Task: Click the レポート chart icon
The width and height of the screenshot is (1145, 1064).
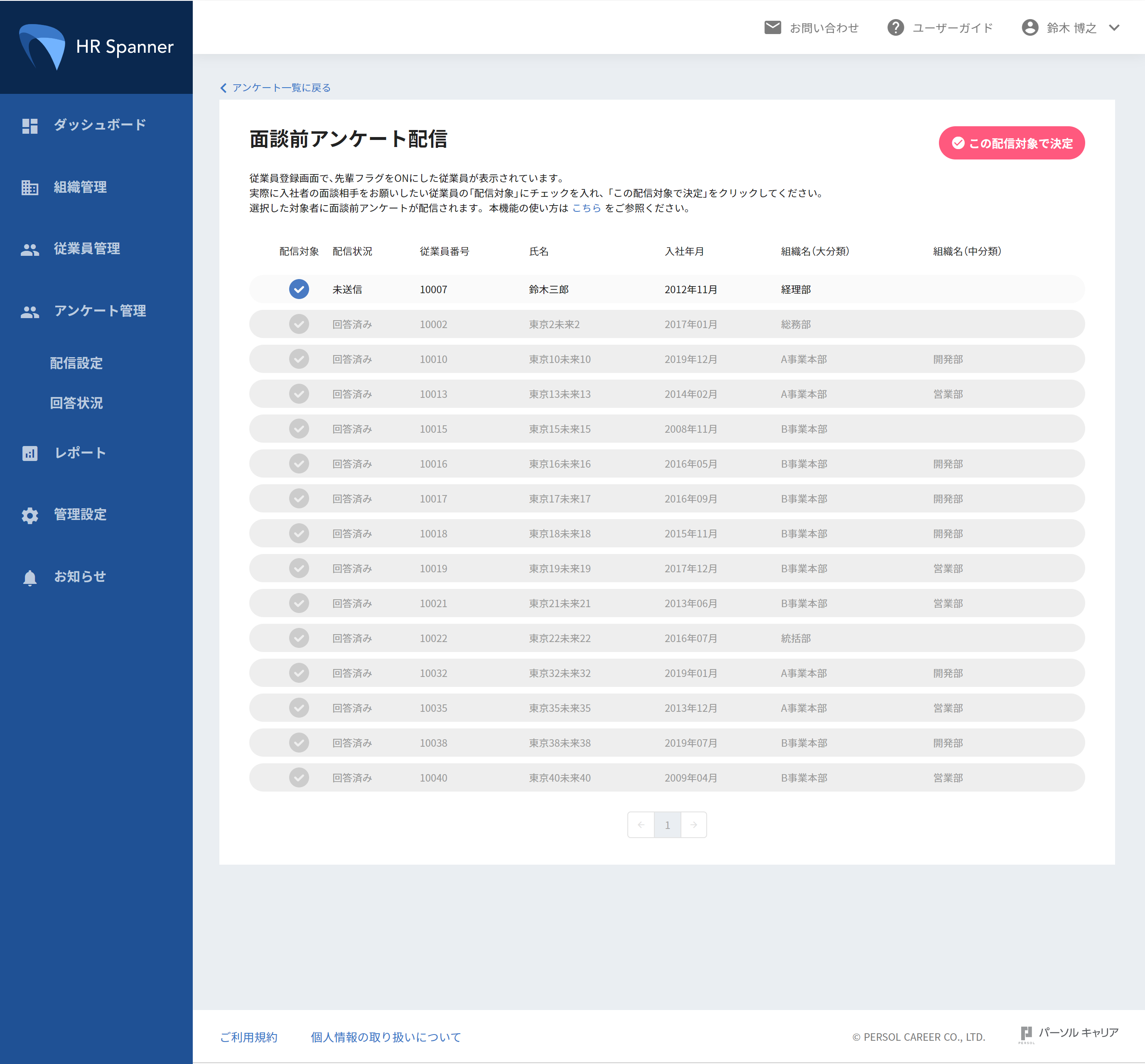Action: point(29,453)
